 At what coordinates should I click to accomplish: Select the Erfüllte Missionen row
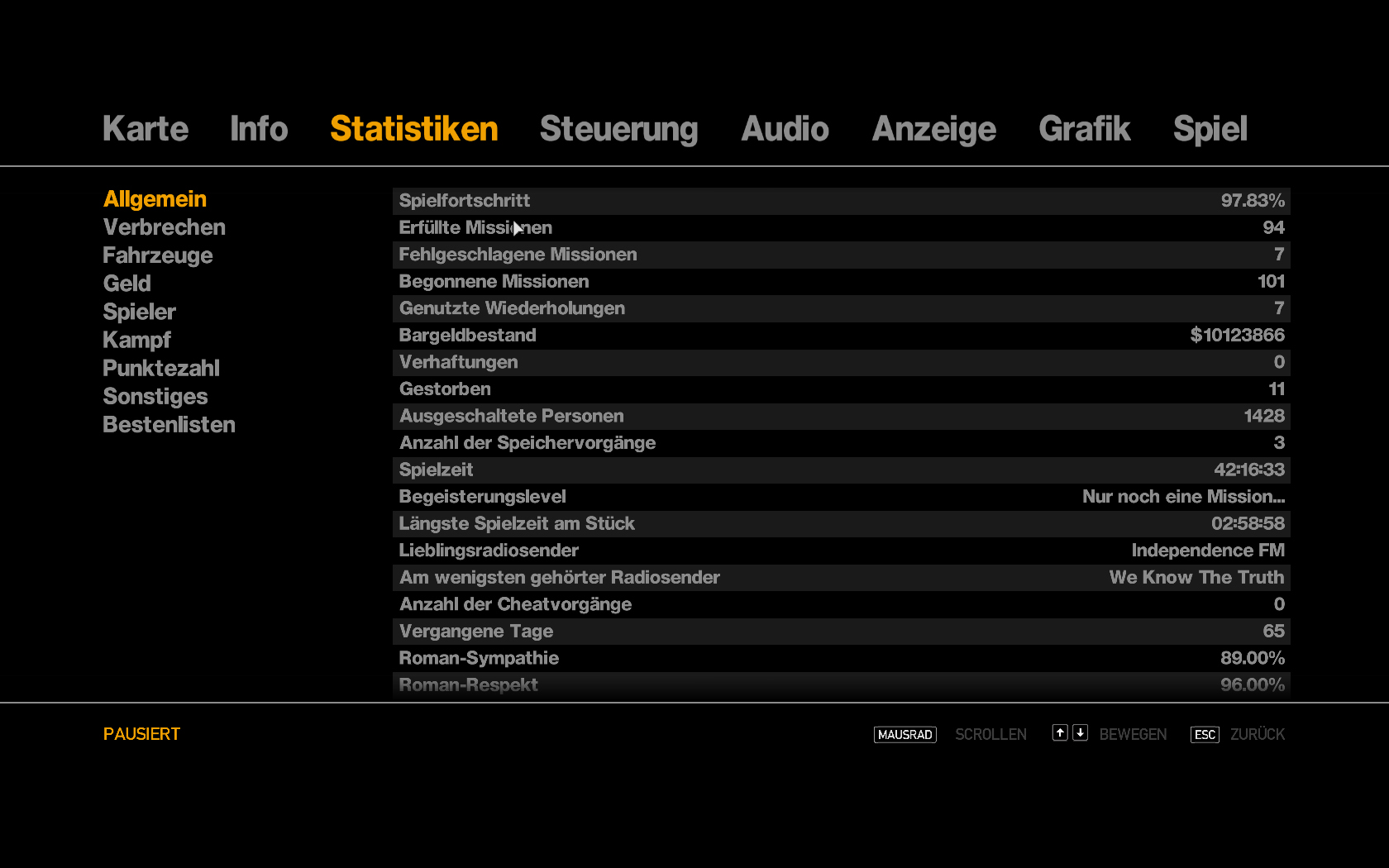(842, 228)
